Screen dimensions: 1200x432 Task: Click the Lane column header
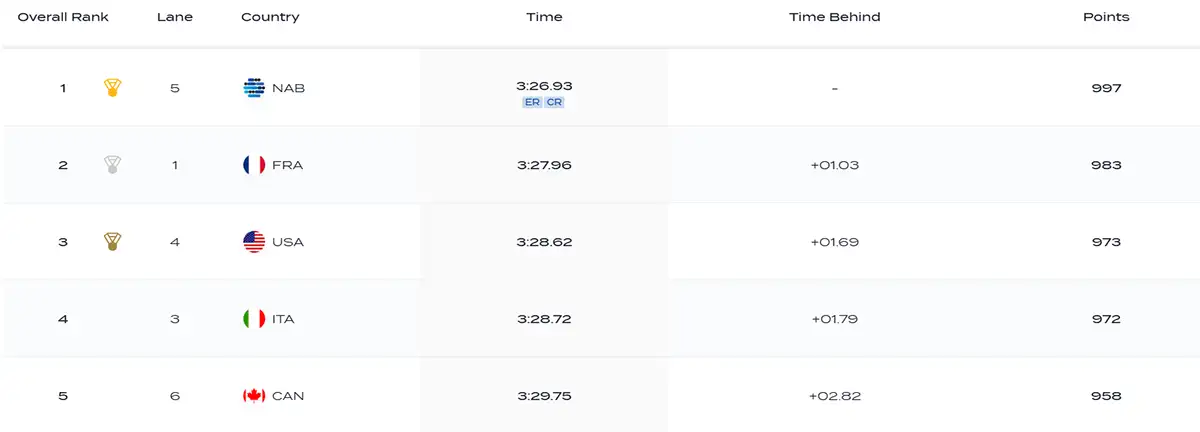pos(174,17)
